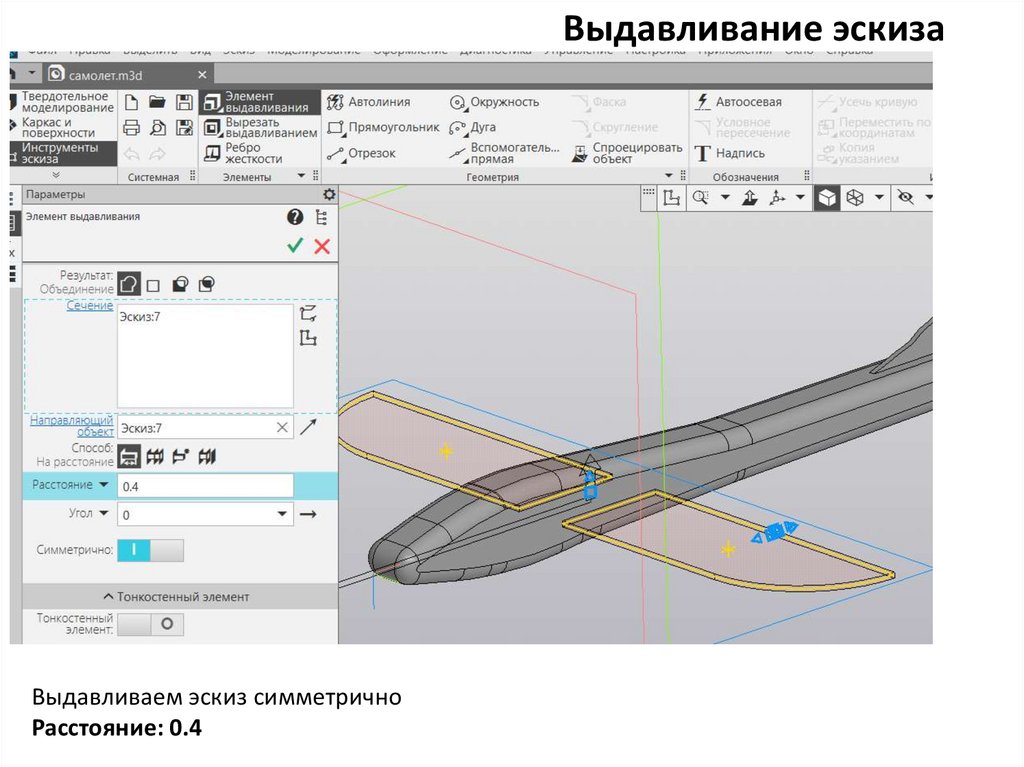Choose the Прямоугольник tool
This screenshot has height=767, width=1024.
(382, 127)
